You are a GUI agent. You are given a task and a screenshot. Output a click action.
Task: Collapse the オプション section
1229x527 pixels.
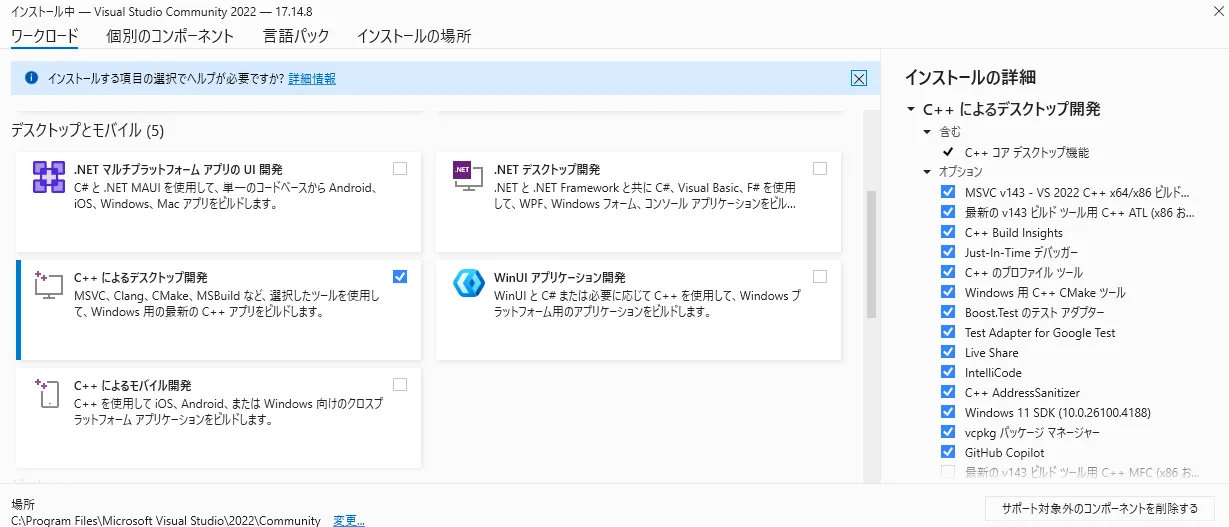pos(927,172)
